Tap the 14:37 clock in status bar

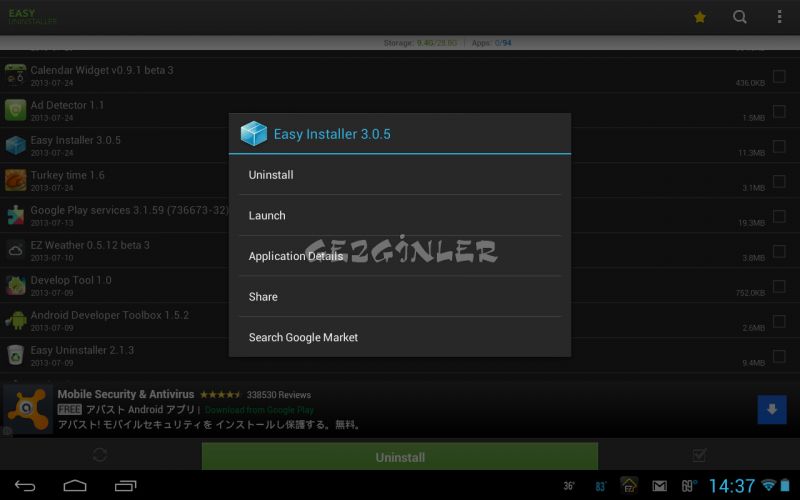click(x=732, y=486)
